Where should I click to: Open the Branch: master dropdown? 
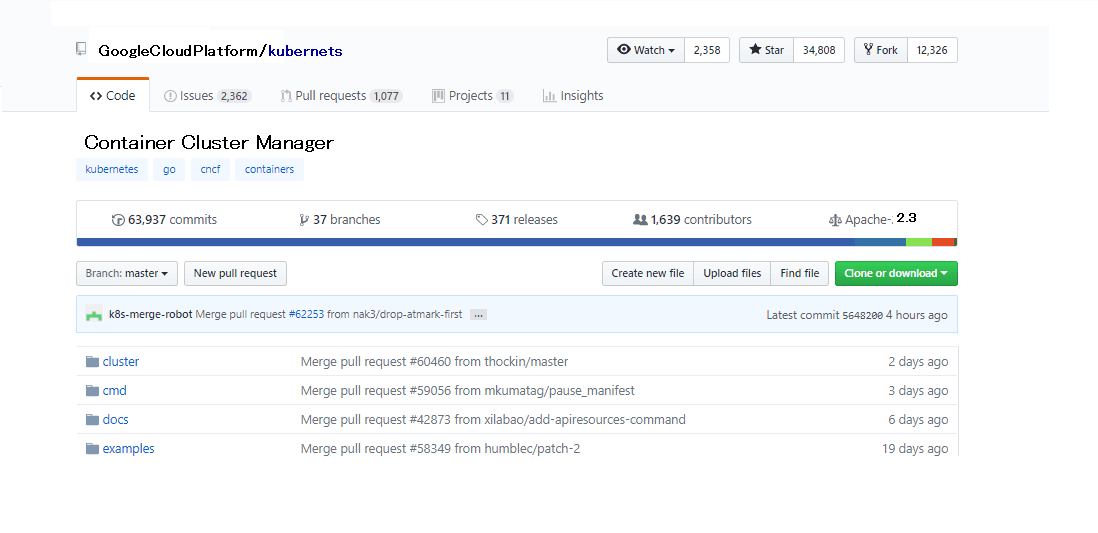(127, 273)
